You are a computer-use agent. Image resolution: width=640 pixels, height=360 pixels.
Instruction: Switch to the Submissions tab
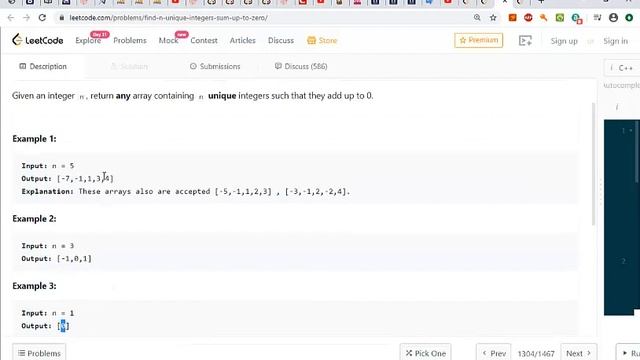point(215,66)
